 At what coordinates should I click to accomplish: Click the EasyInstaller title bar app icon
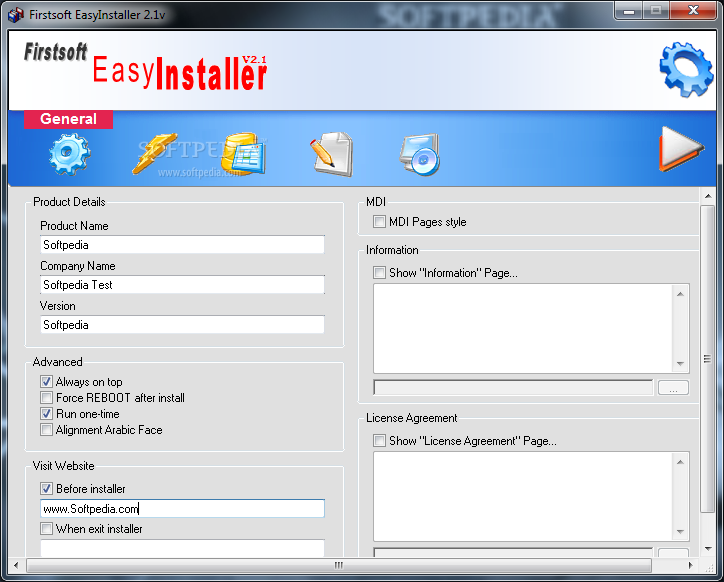pos(16,15)
